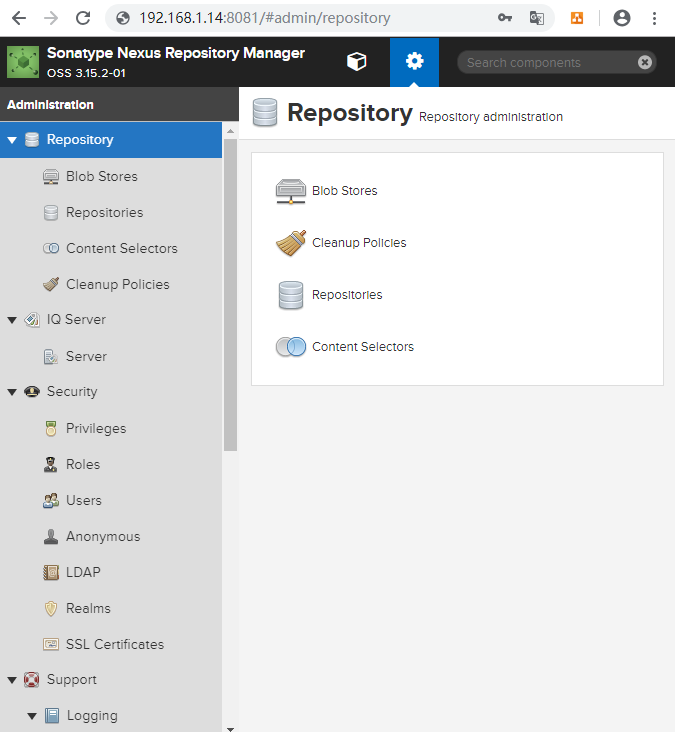The image size is (675, 732).
Task: Click the Server document icon in sidebar
Action: tap(51, 357)
